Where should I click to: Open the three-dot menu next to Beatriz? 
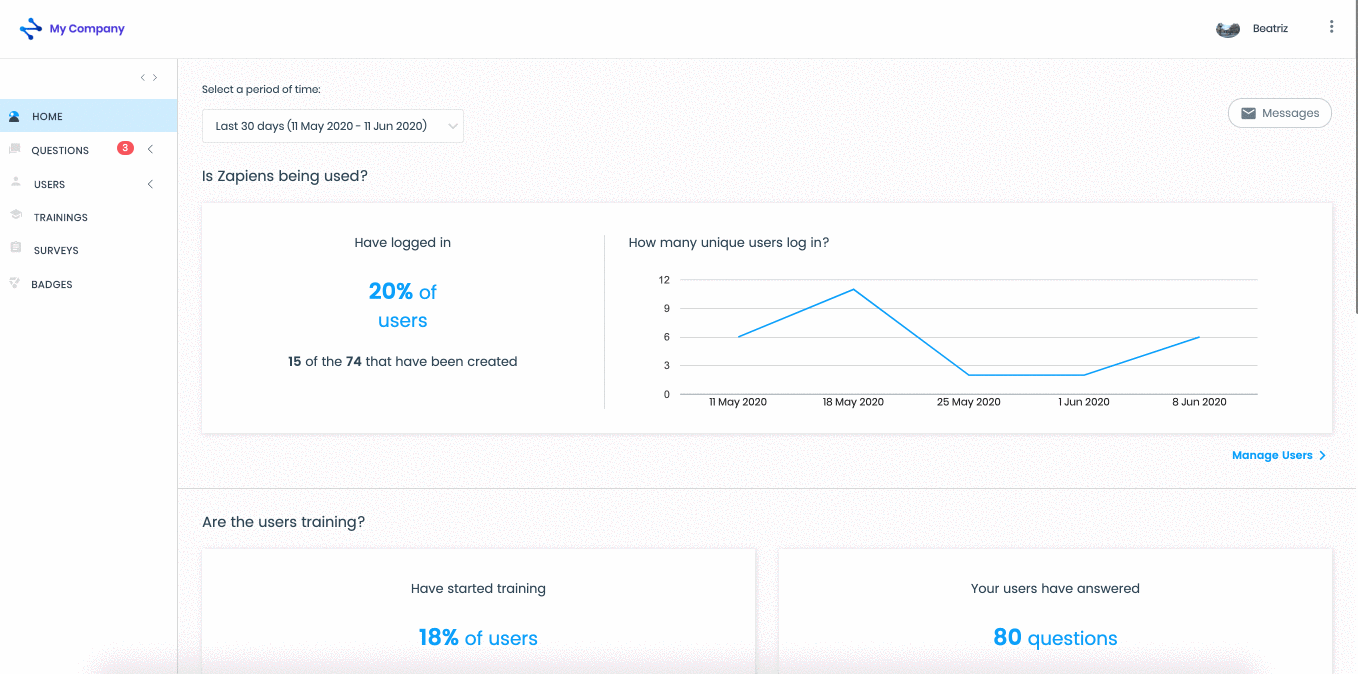coord(1331,27)
